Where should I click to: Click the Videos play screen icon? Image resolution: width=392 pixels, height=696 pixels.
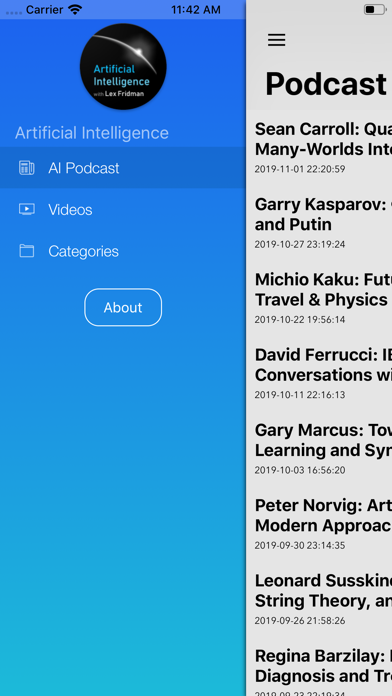tap(27, 209)
